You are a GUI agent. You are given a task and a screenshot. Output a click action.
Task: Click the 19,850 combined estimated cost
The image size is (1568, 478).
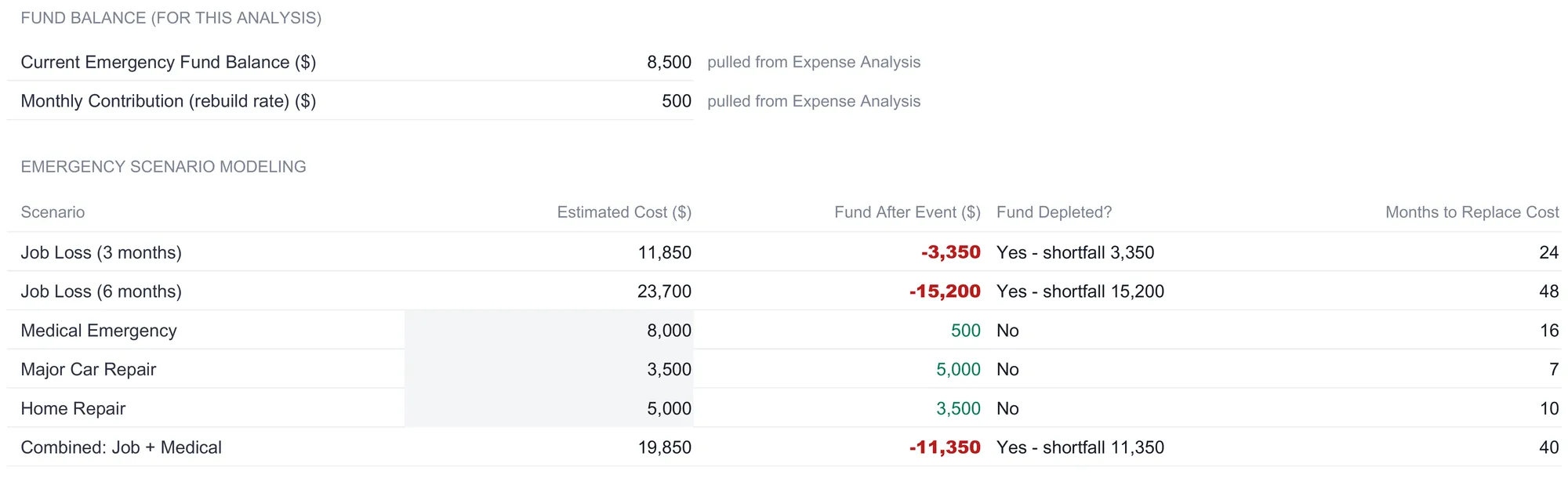click(x=665, y=447)
